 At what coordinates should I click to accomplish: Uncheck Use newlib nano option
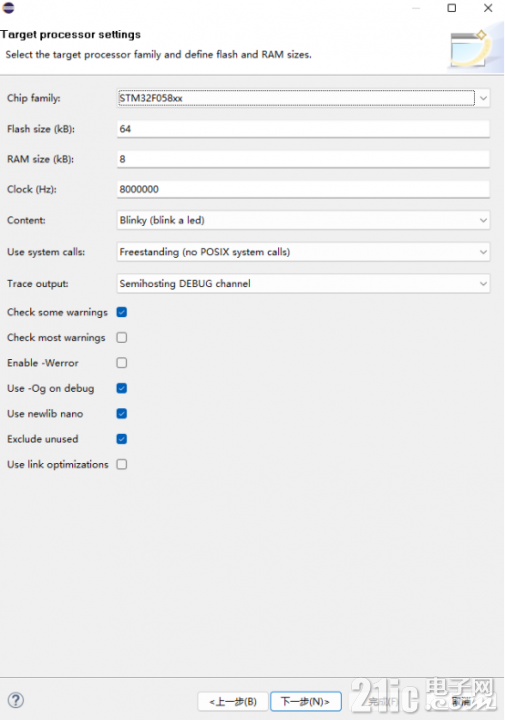(x=122, y=414)
